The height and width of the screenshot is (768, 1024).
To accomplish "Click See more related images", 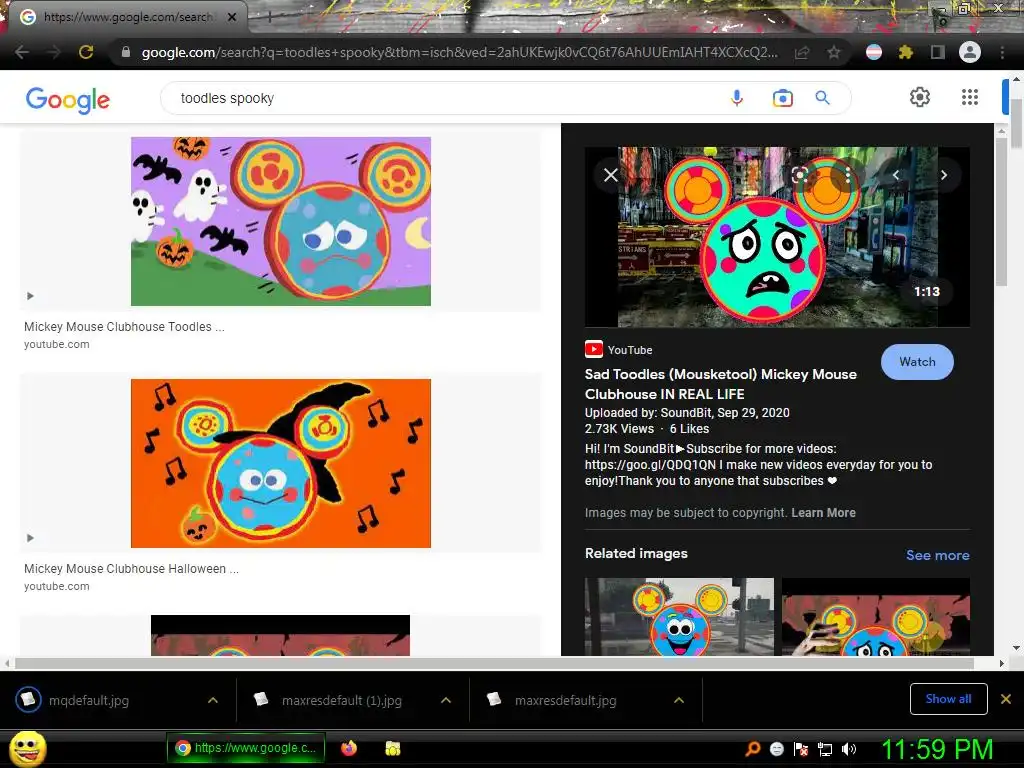I will click(937, 555).
